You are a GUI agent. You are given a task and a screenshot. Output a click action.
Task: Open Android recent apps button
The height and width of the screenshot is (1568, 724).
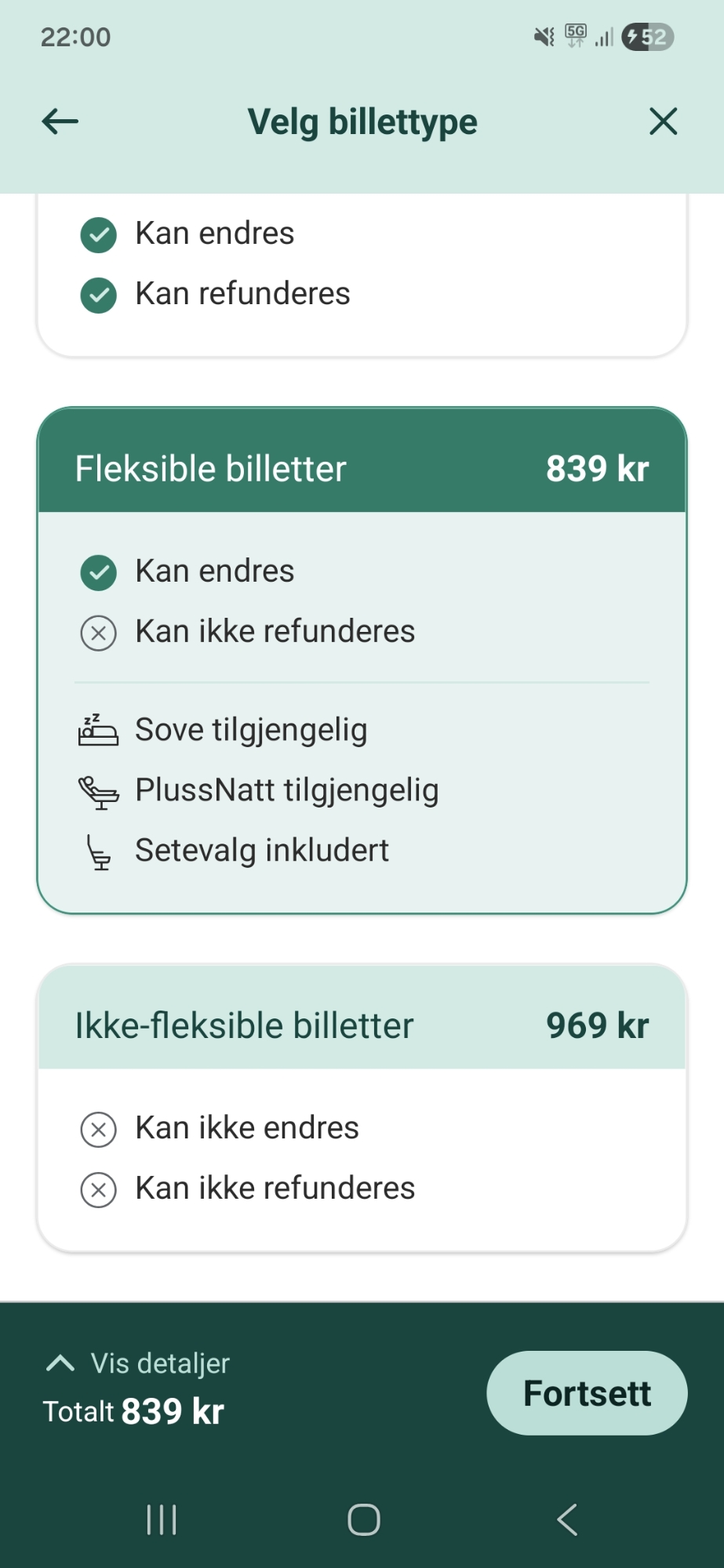point(162,1519)
